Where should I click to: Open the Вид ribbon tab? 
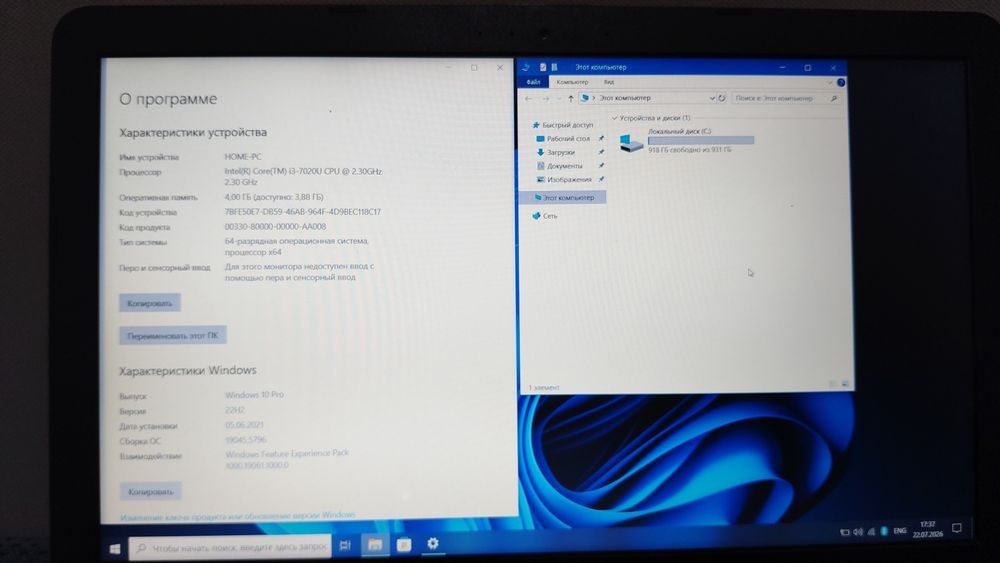pyautogui.click(x=609, y=82)
